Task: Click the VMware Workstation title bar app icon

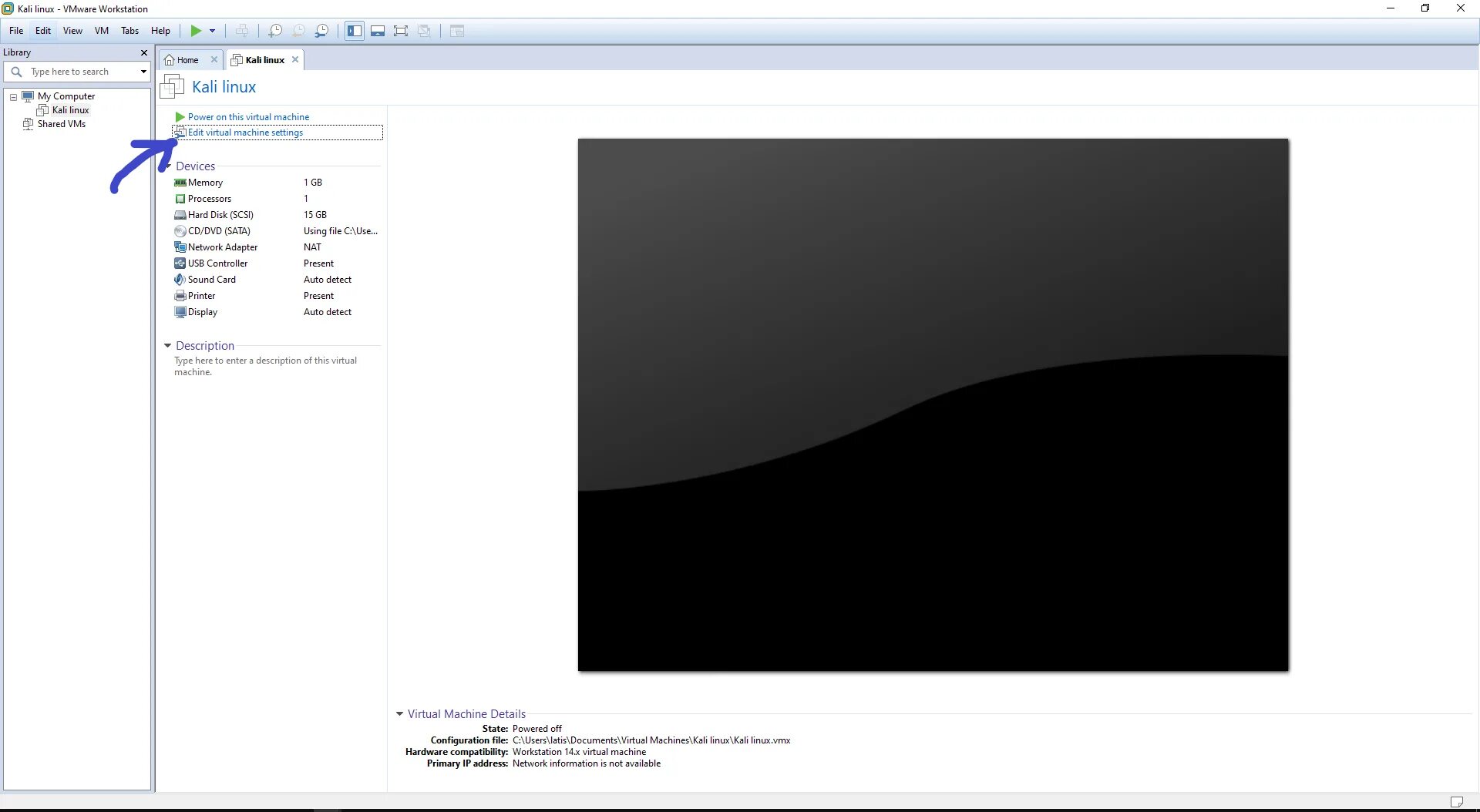Action: (8, 8)
